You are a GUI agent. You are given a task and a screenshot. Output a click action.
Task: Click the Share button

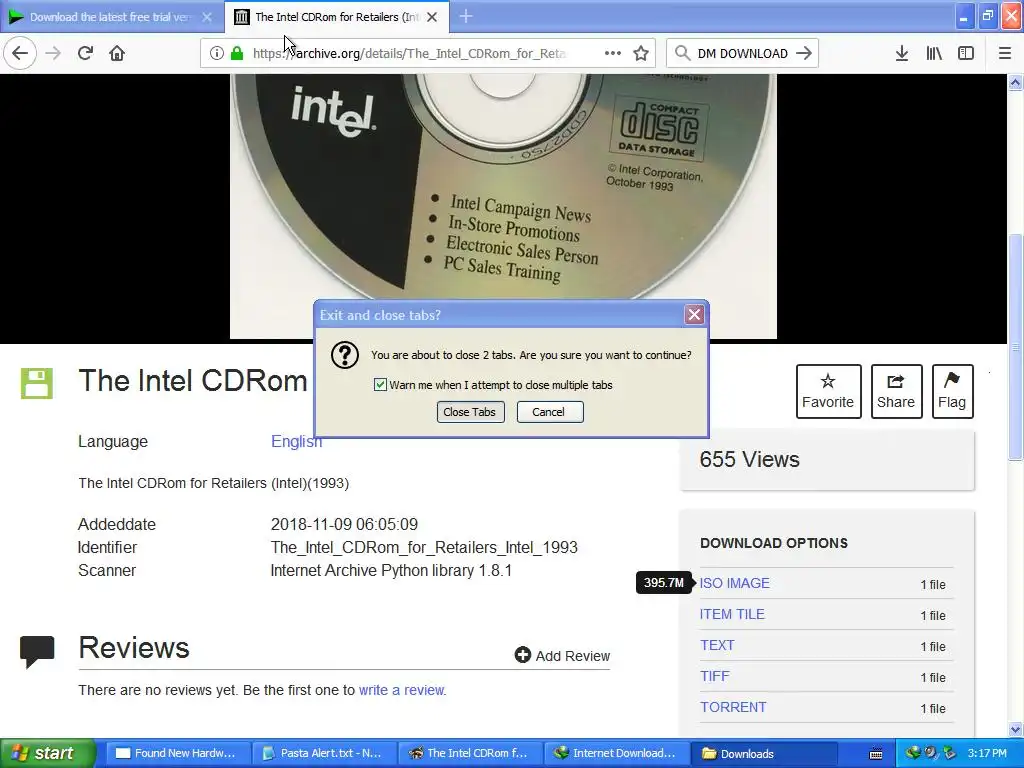[896, 391]
